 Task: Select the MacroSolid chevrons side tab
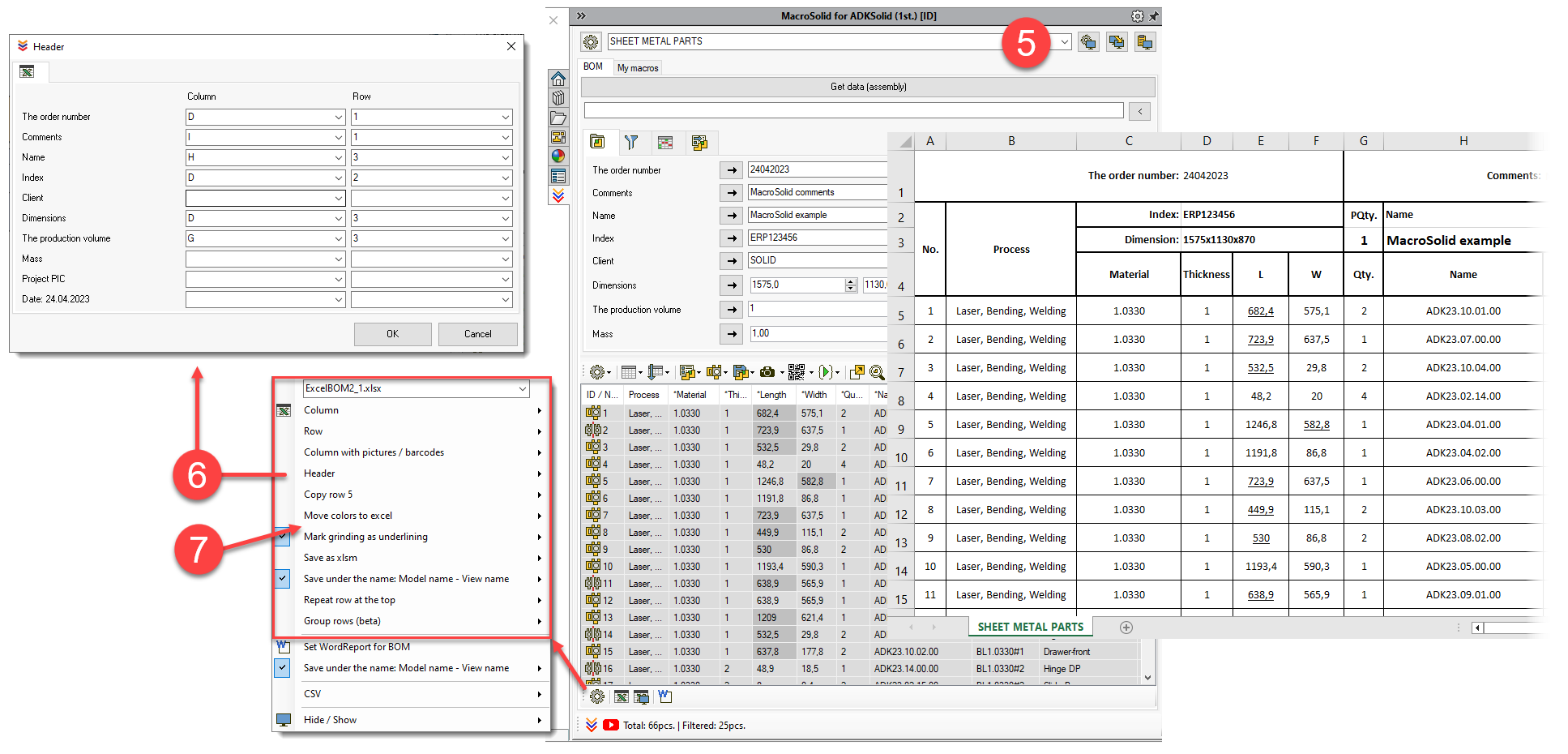coord(558,195)
